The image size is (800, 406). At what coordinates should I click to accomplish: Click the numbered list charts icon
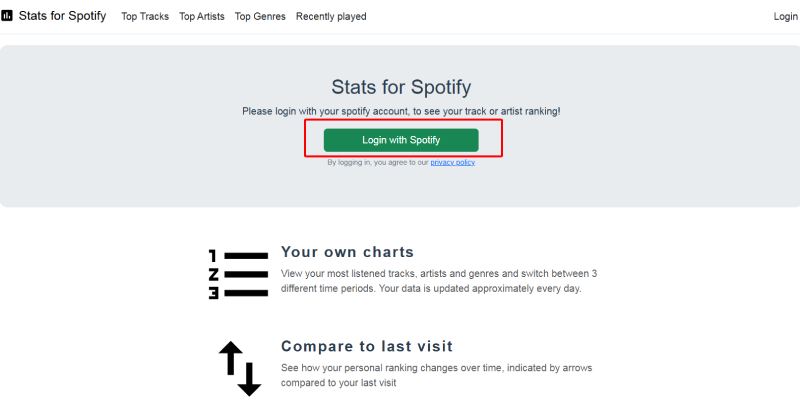[238, 273]
